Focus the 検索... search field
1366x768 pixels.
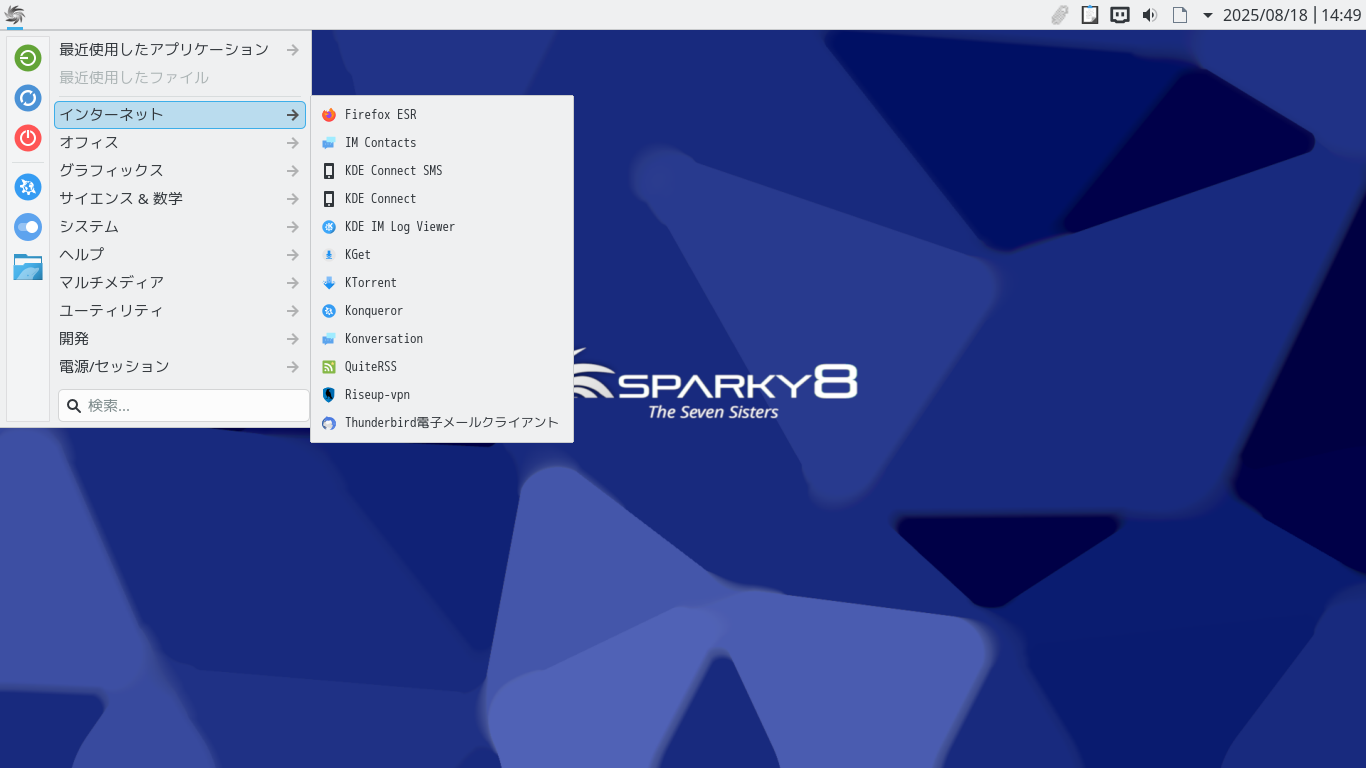[x=184, y=405]
